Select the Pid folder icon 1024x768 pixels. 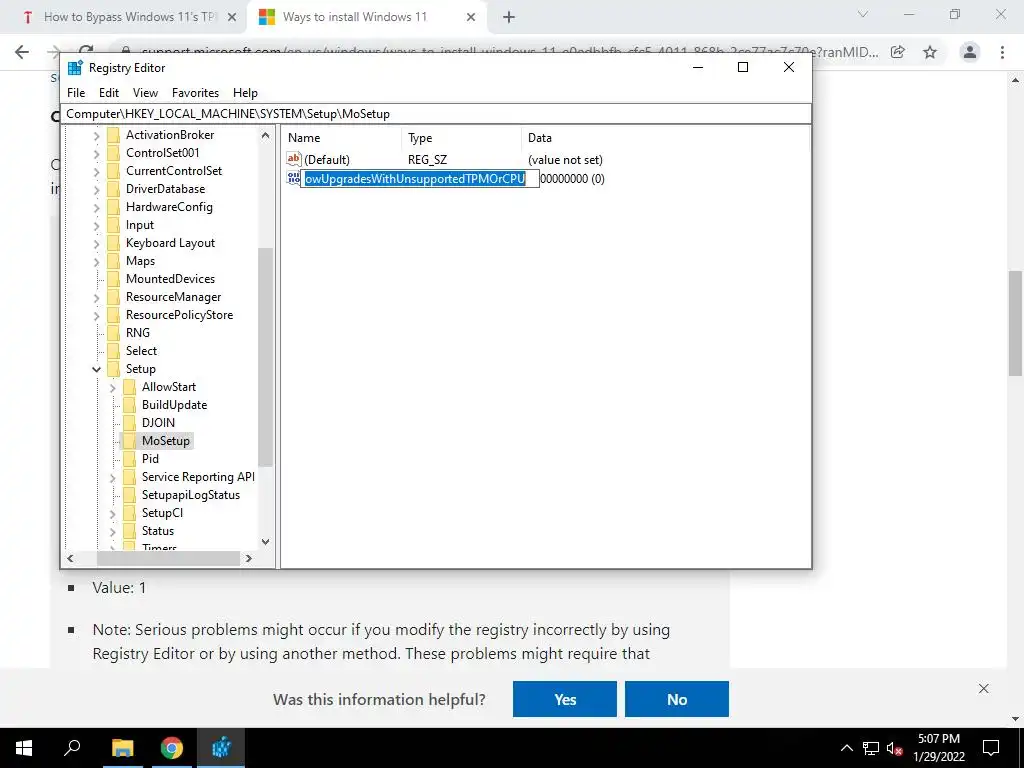129,458
